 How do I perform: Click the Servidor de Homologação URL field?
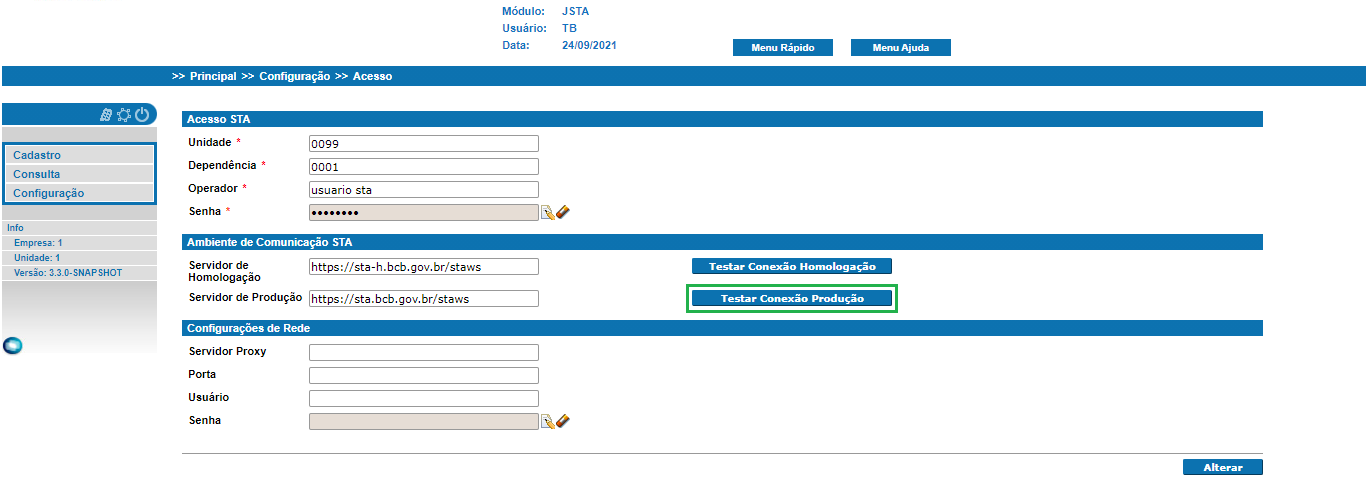click(x=424, y=266)
